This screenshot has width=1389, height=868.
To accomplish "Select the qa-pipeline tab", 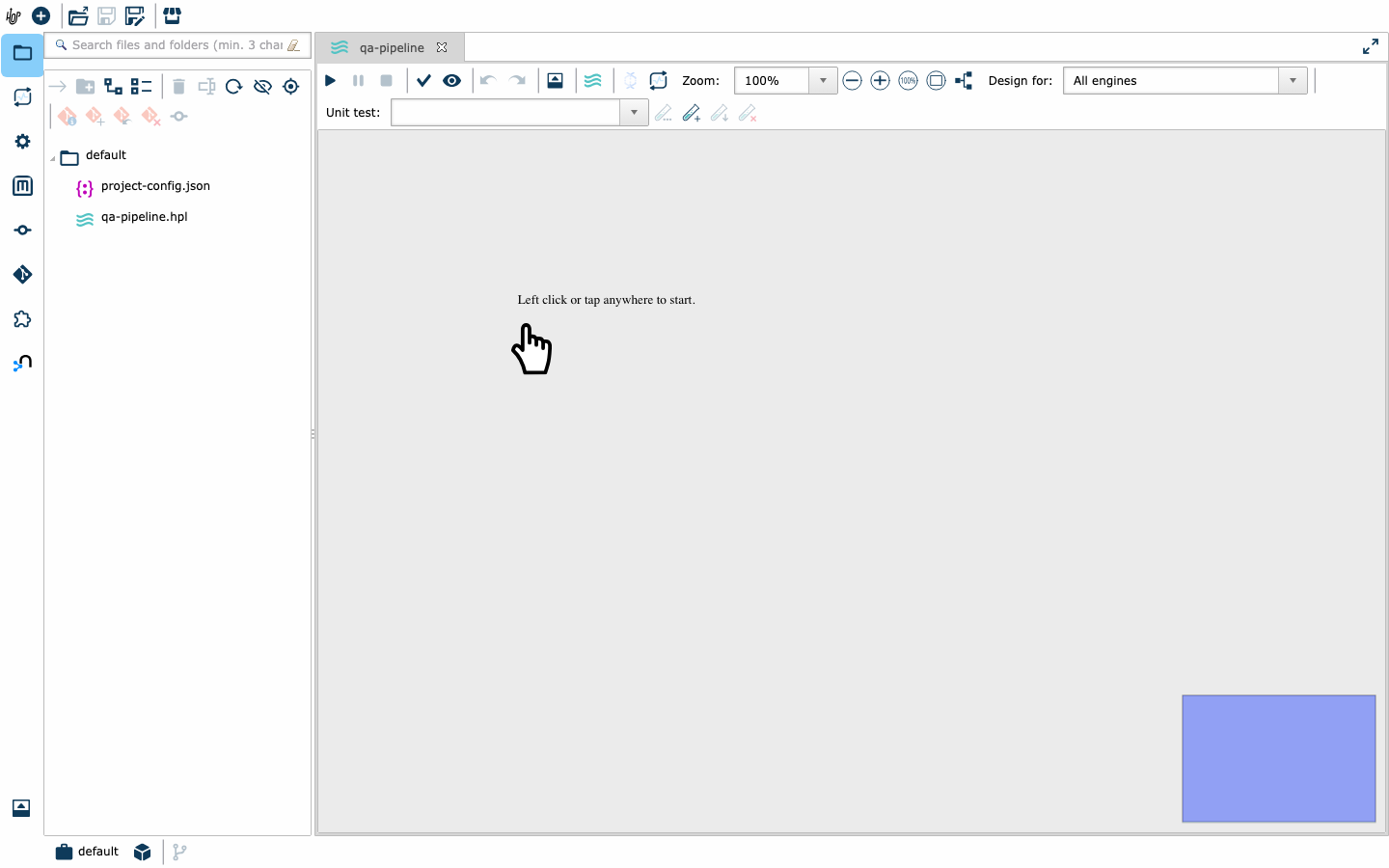I will pos(391,47).
